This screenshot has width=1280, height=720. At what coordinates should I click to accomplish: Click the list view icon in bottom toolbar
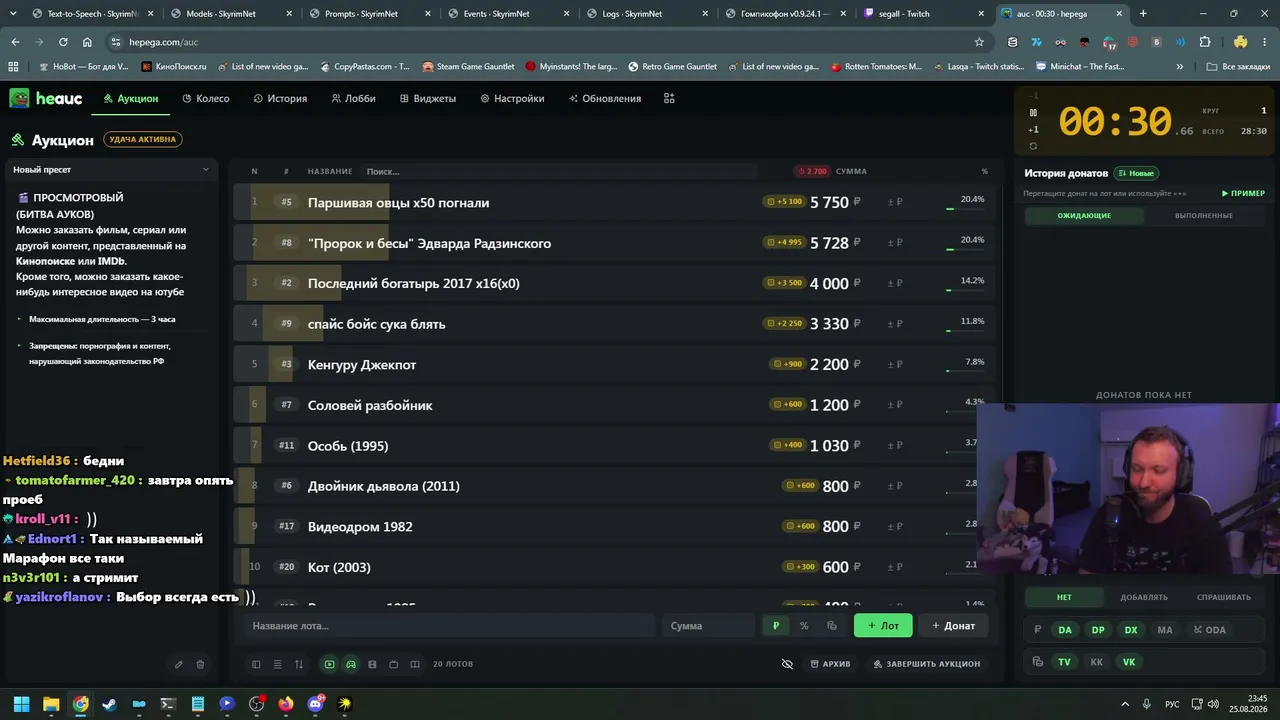click(277, 664)
